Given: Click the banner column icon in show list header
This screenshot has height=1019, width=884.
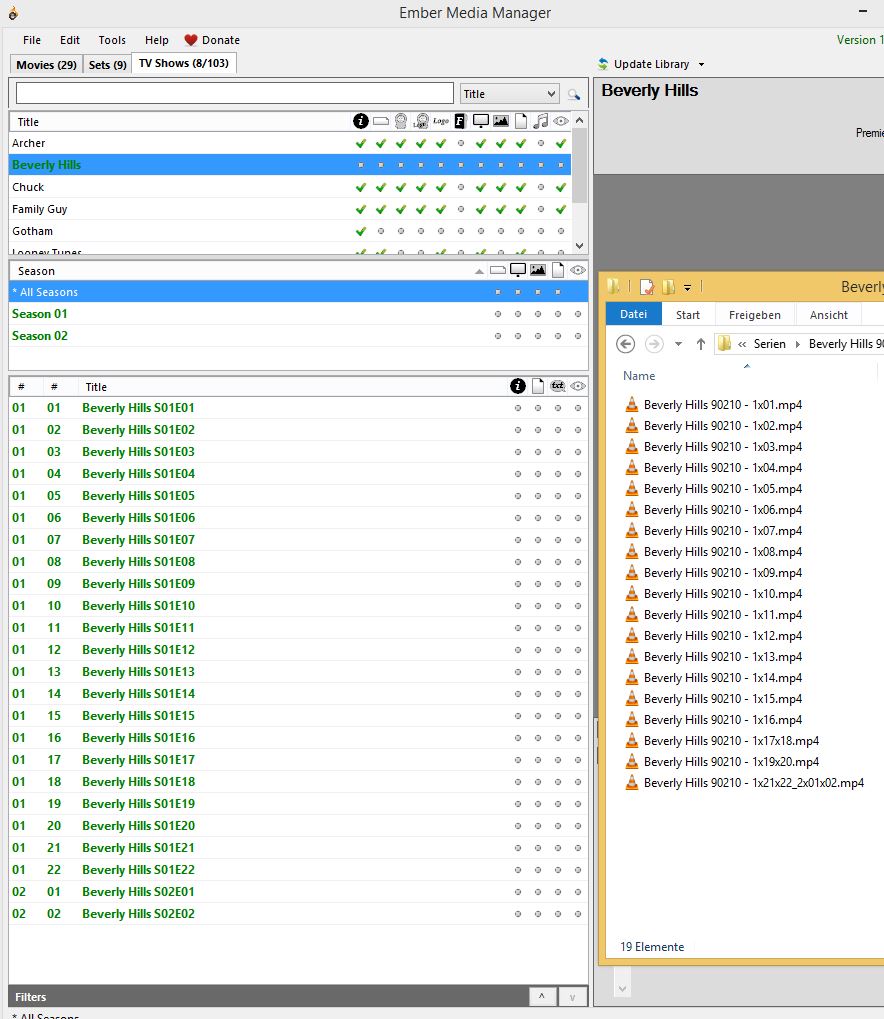Looking at the screenshot, I should pyautogui.click(x=381, y=121).
